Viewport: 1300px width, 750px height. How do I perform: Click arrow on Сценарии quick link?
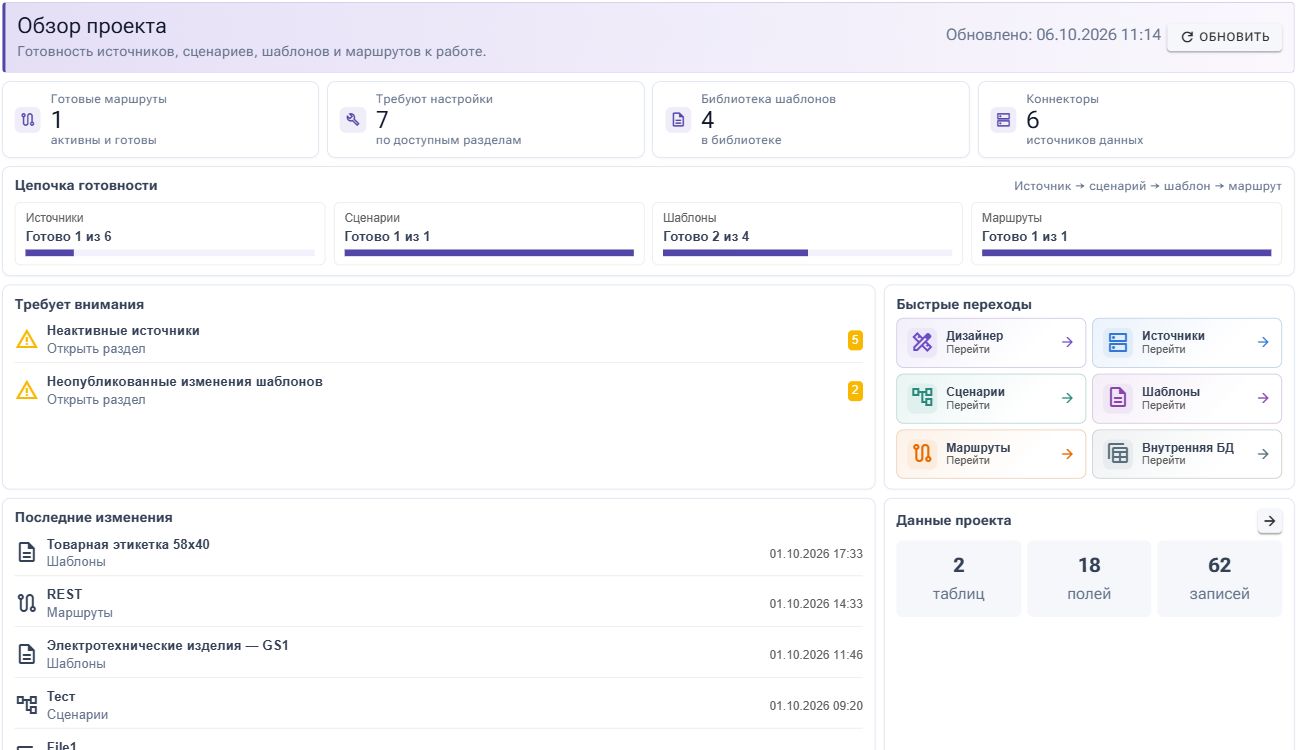point(1067,398)
